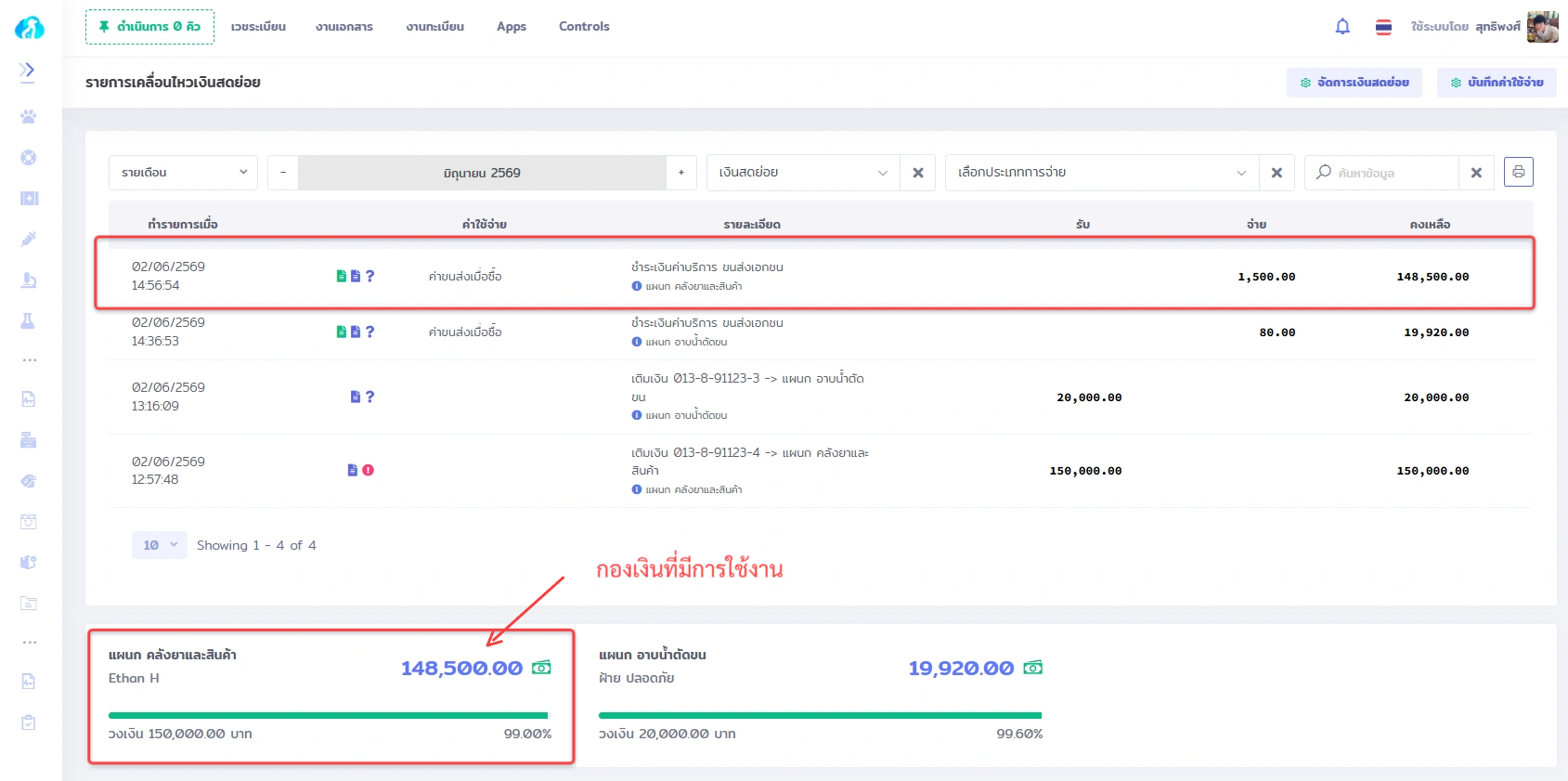1568x781 pixels.
Task: Select the 1,500.00 paid amount cell
Action: tap(1266, 277)
